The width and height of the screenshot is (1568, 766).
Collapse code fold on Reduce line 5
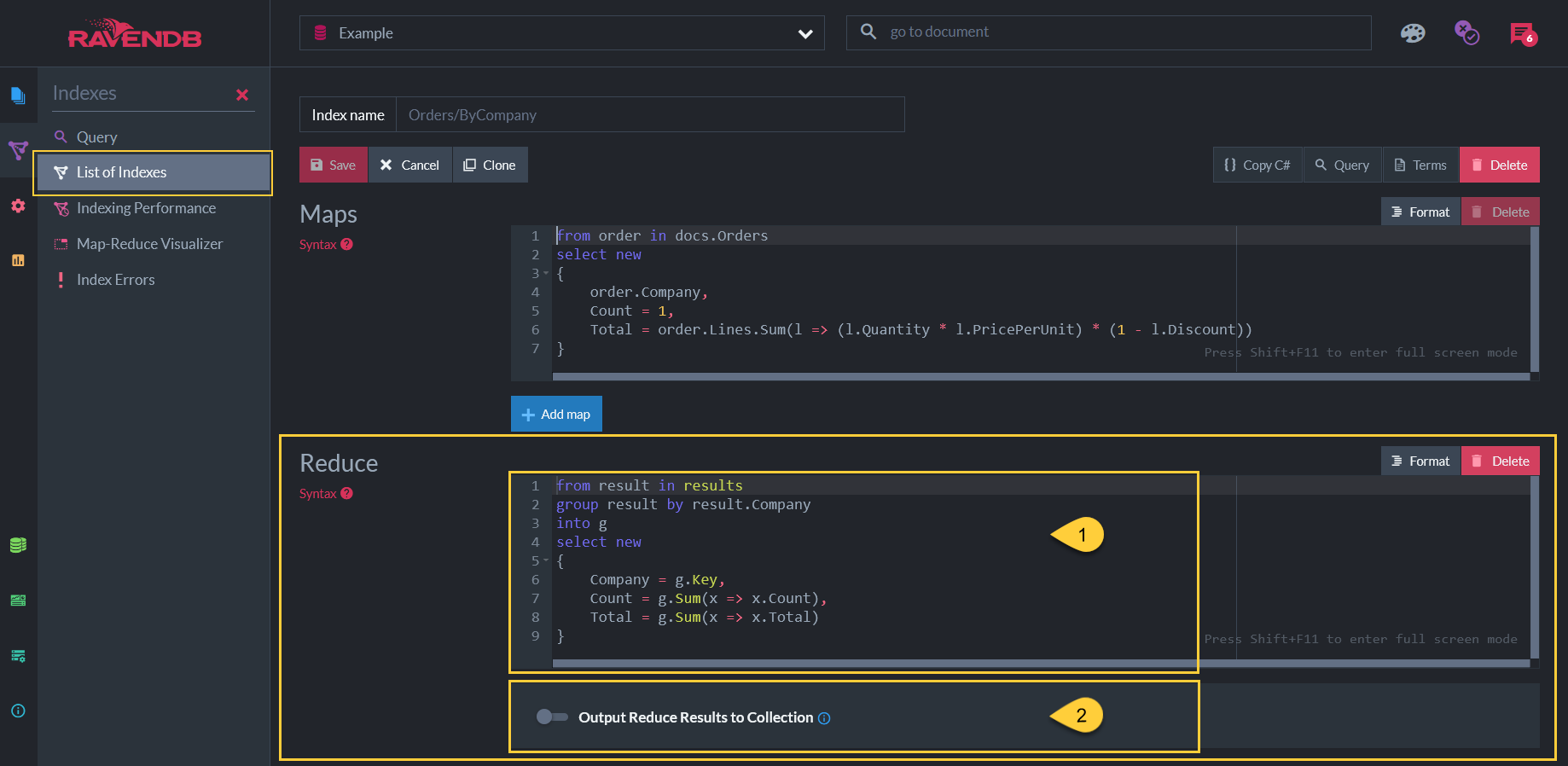(x=546, y=560)
